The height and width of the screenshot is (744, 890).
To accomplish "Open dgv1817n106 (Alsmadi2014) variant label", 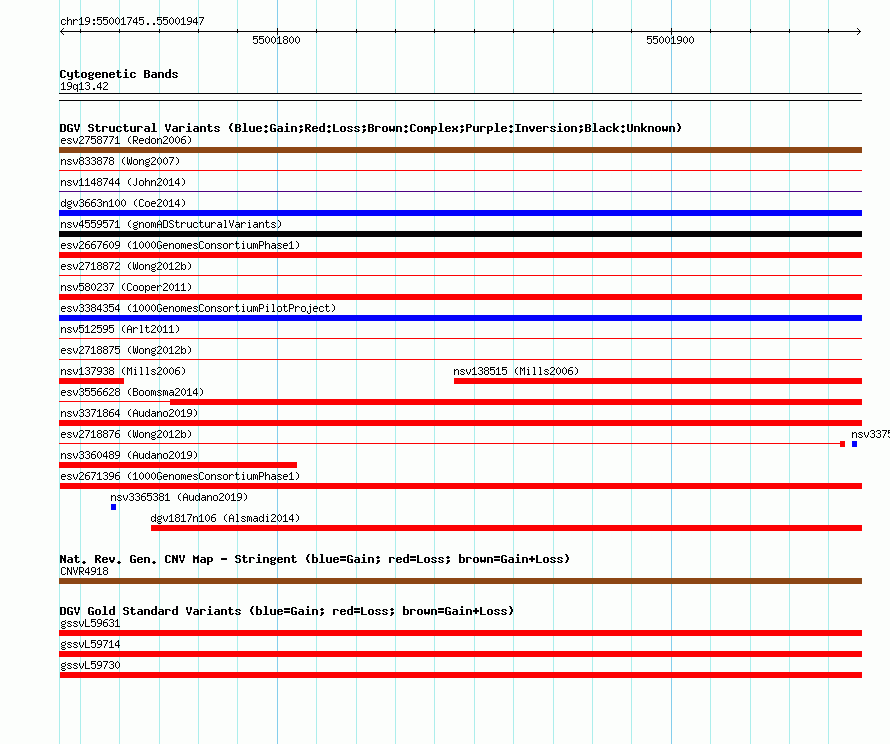I will [x=225, y=518].
